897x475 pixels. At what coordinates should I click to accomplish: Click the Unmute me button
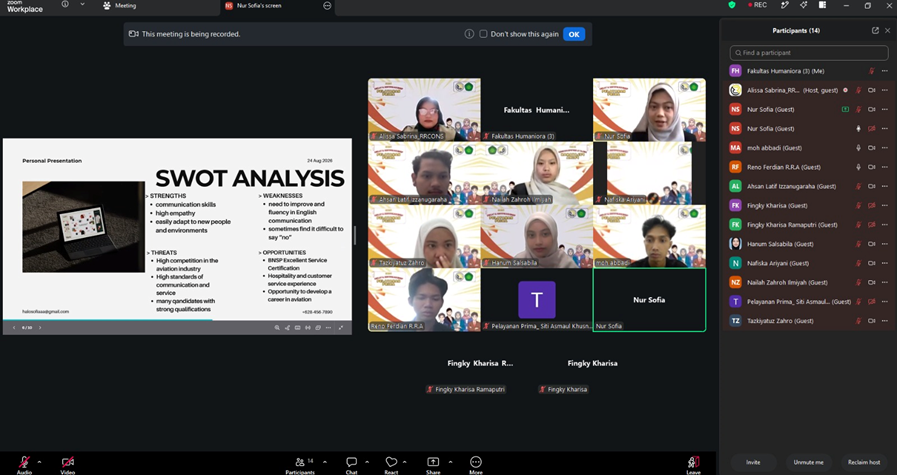(808, 462)
